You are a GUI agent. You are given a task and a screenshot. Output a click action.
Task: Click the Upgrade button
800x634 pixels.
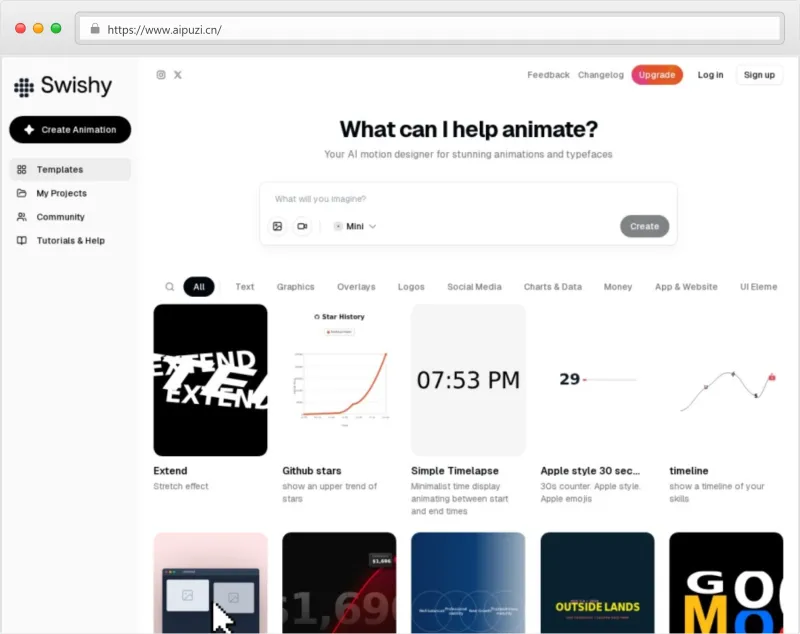click(x=657, y=75)
